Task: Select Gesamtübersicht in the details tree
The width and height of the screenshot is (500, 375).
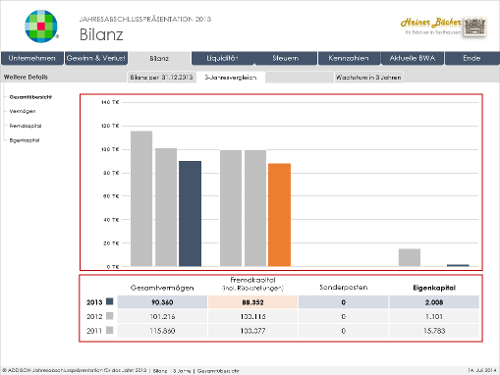Action: pyautogui.click(x=31, y=97)
